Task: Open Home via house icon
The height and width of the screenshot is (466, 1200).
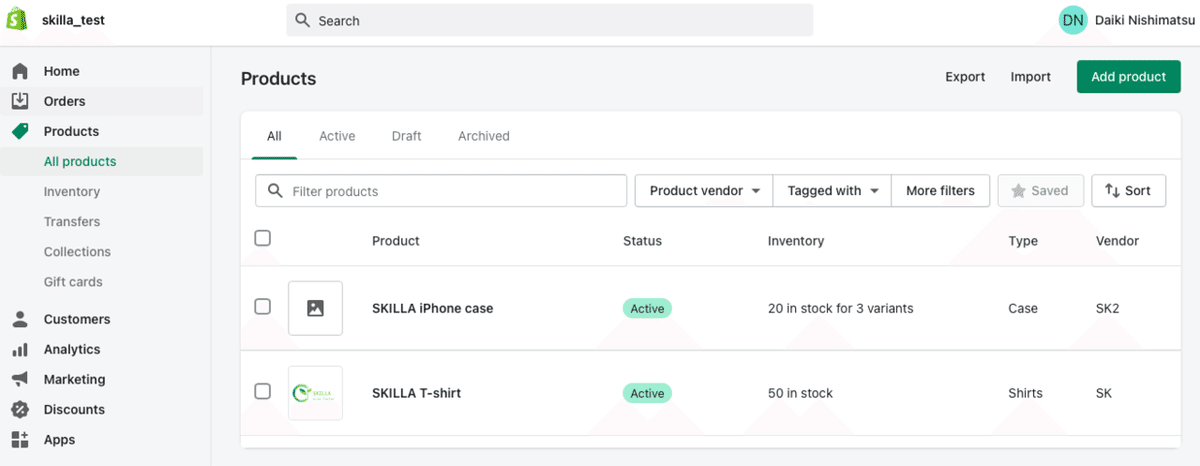Action: point(20,71)
